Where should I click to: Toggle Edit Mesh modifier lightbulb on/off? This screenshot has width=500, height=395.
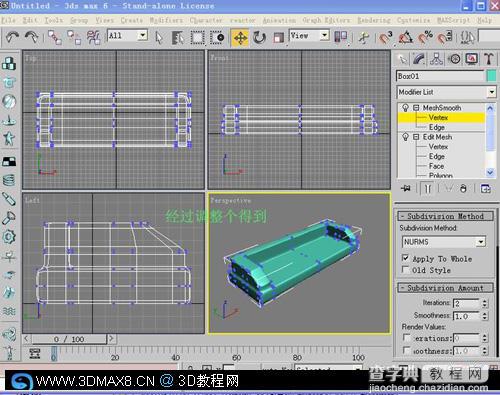(405, 137)
